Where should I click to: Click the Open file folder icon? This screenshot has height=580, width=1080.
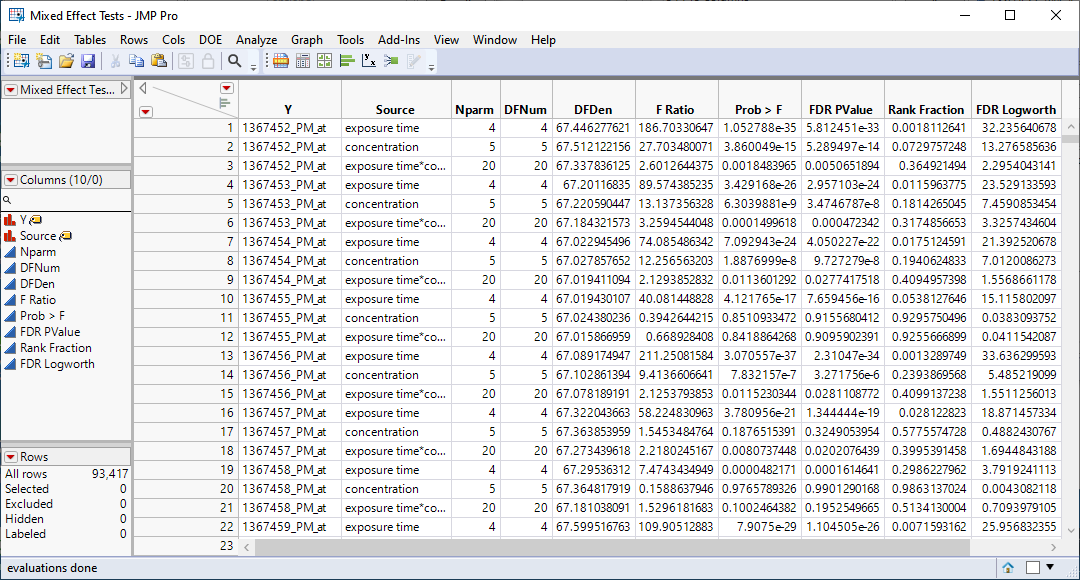click(x=66, y=61)
